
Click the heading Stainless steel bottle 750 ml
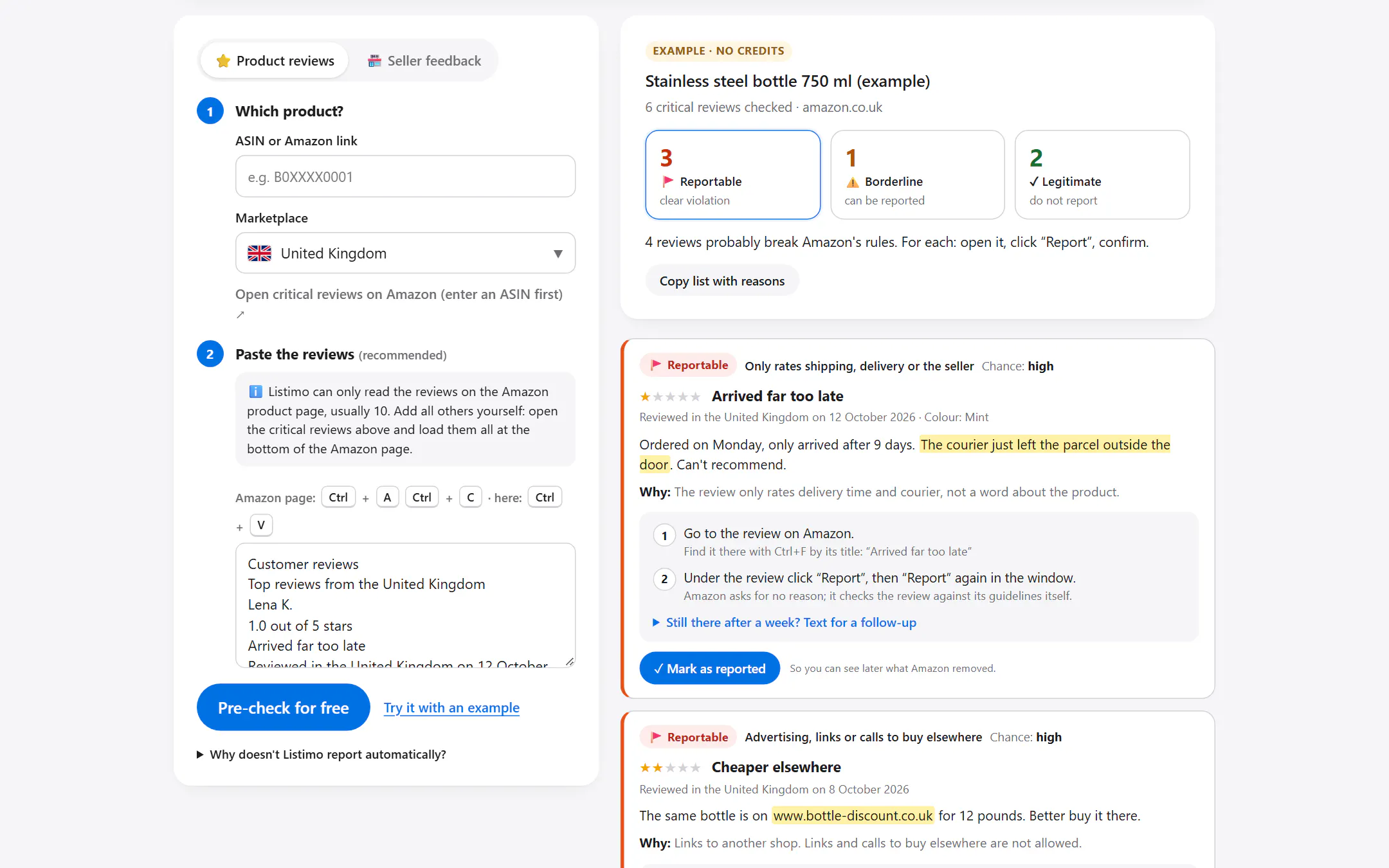click(788, 81)
